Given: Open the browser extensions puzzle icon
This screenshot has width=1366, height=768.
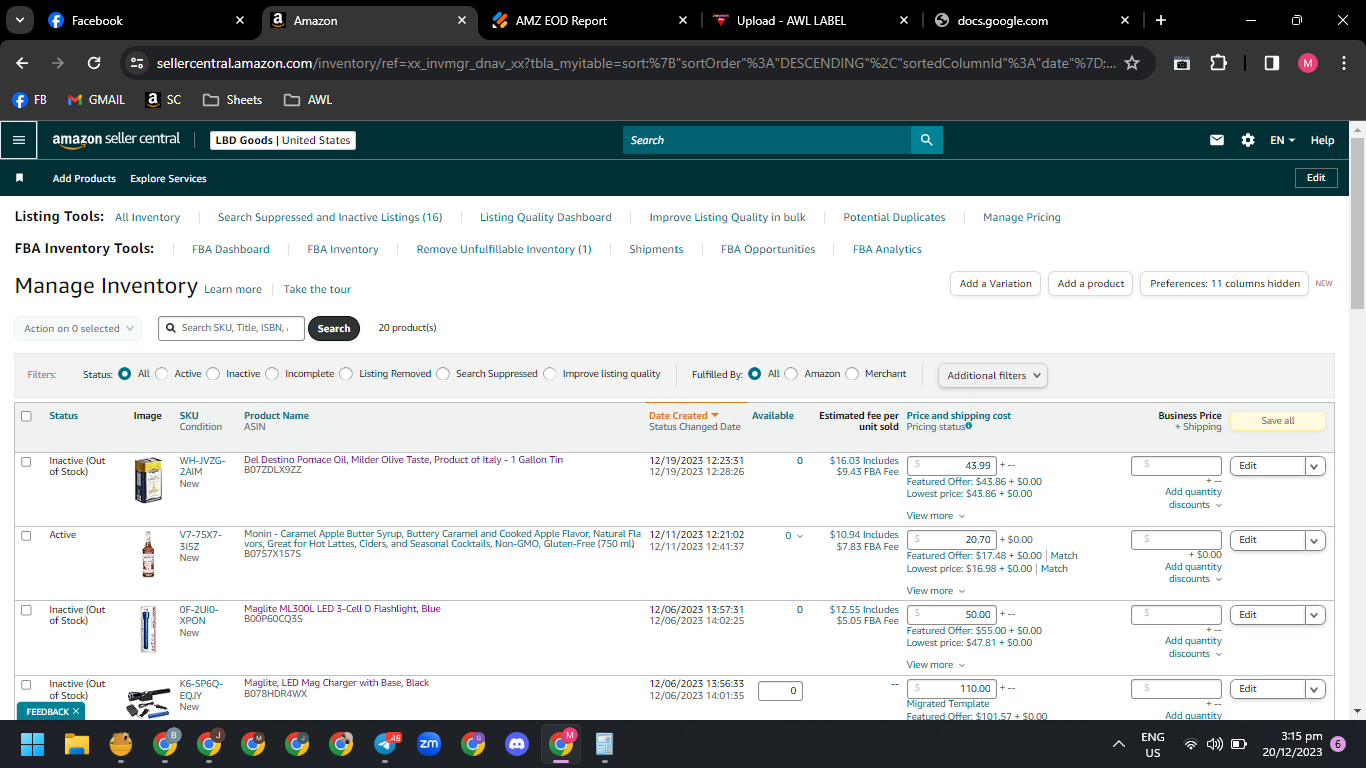Looking at the screenshot, I should pos(1218,63).
